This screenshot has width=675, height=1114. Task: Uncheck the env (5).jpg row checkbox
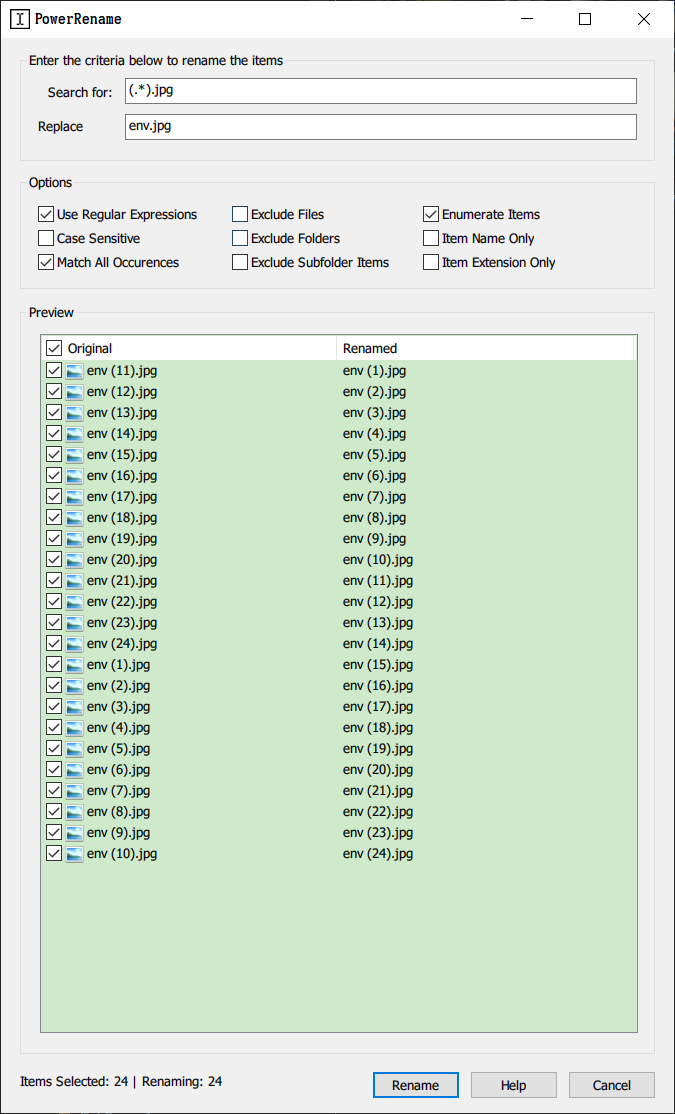(x=54, y=749)
